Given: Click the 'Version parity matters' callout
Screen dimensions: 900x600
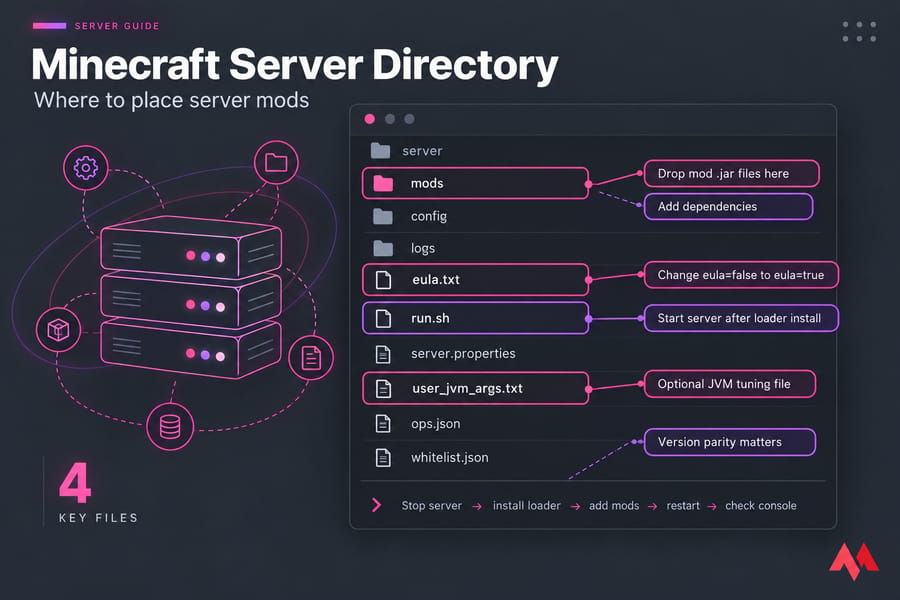Looking at the screenshot, I should click(730, 442).
